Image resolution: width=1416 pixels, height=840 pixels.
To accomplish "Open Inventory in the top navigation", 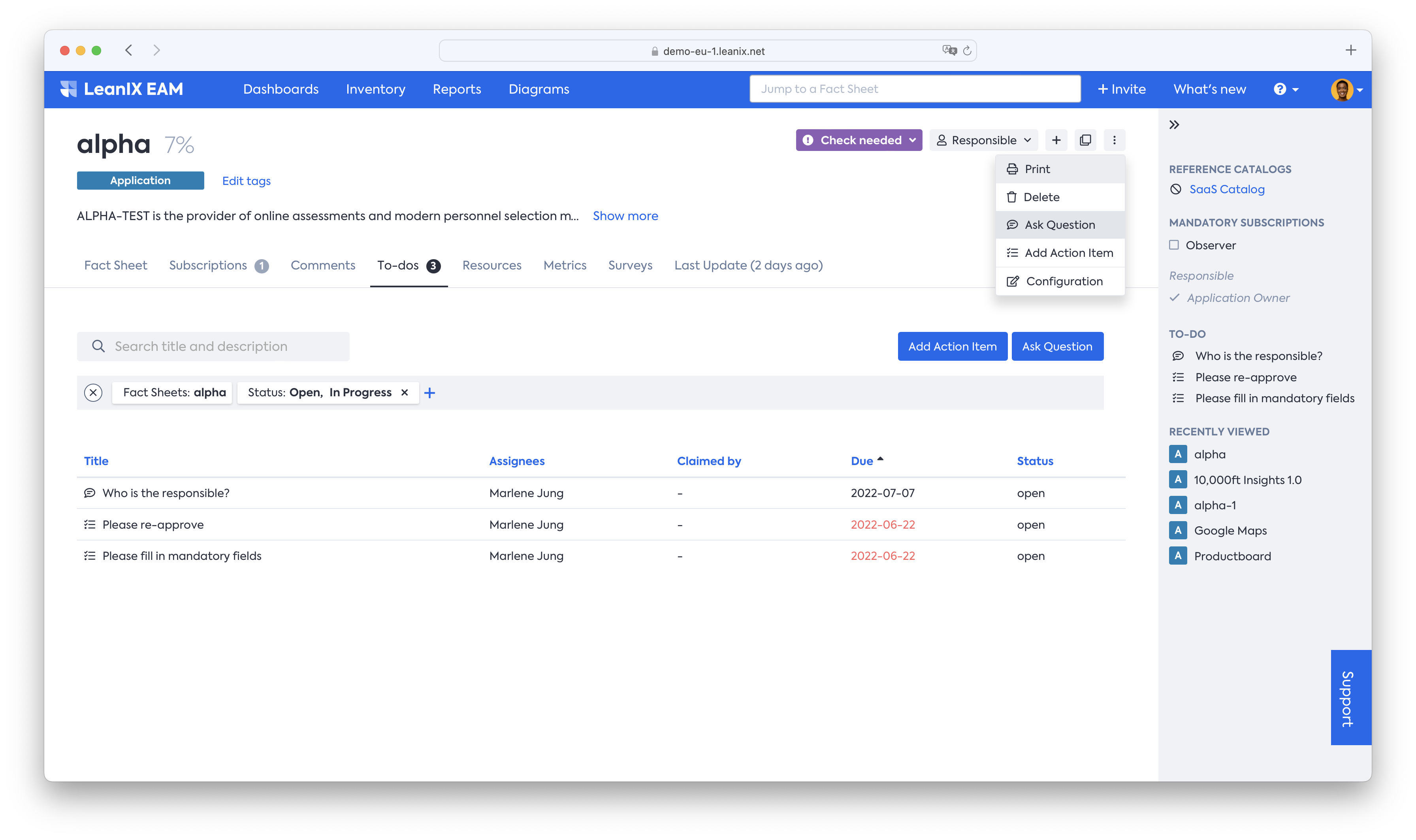I will tap(376, 89).
